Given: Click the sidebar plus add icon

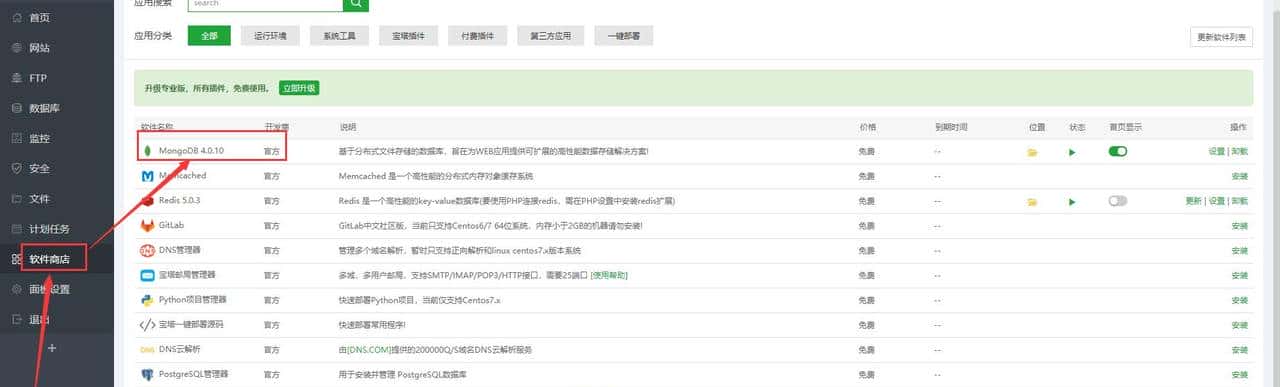Looking at the screenshot, I should pos(52,348).
